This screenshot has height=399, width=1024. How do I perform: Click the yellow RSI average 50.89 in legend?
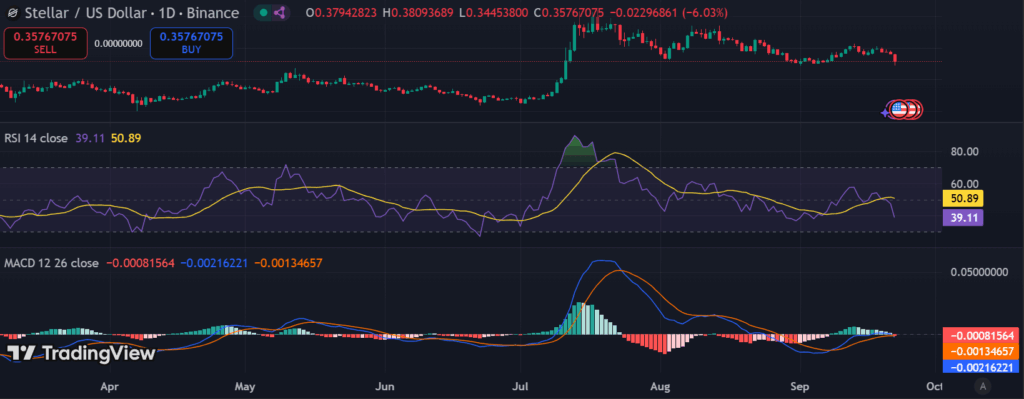tap(126, 138)
